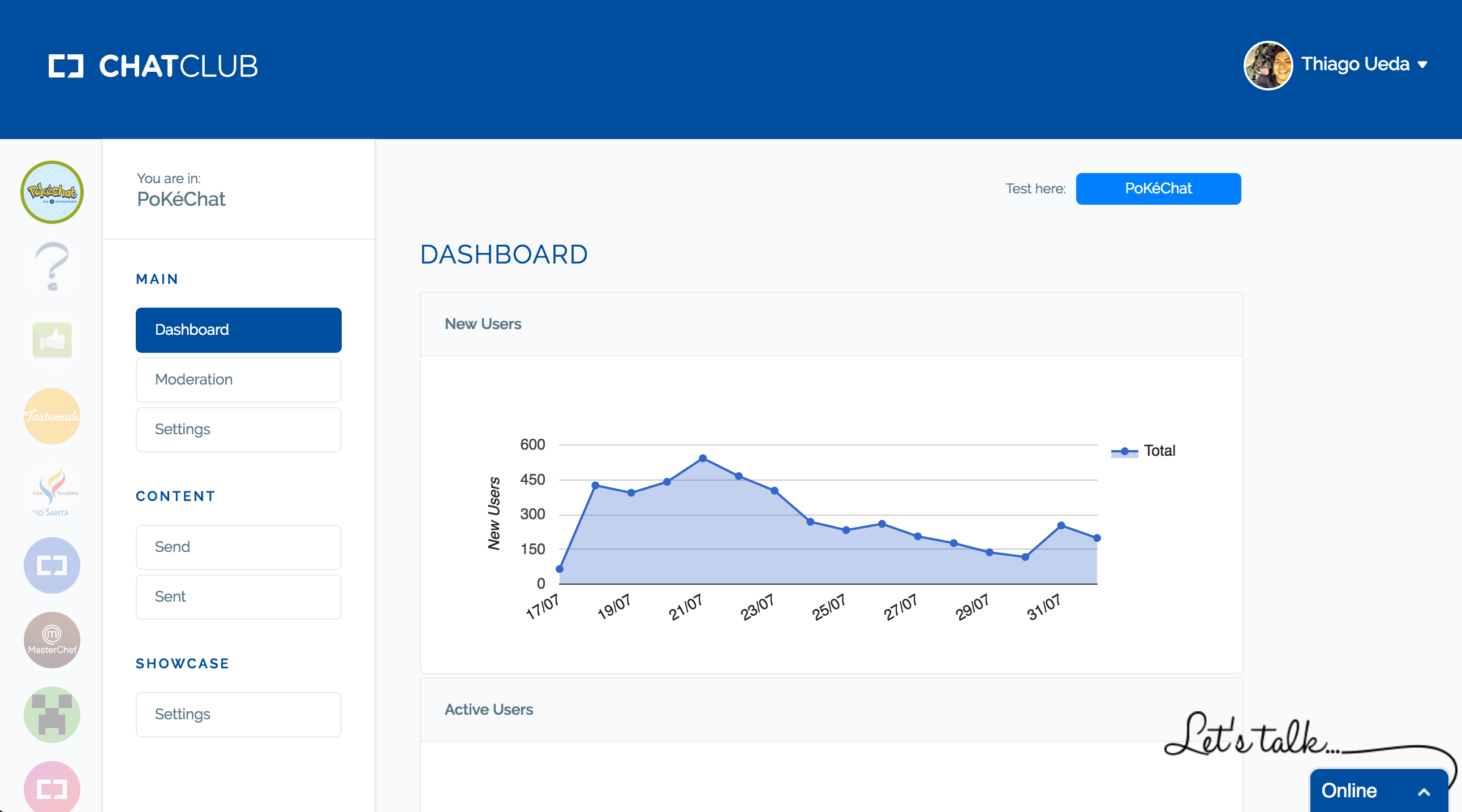Open the question mark bot icon

click(x=51, y=266)
